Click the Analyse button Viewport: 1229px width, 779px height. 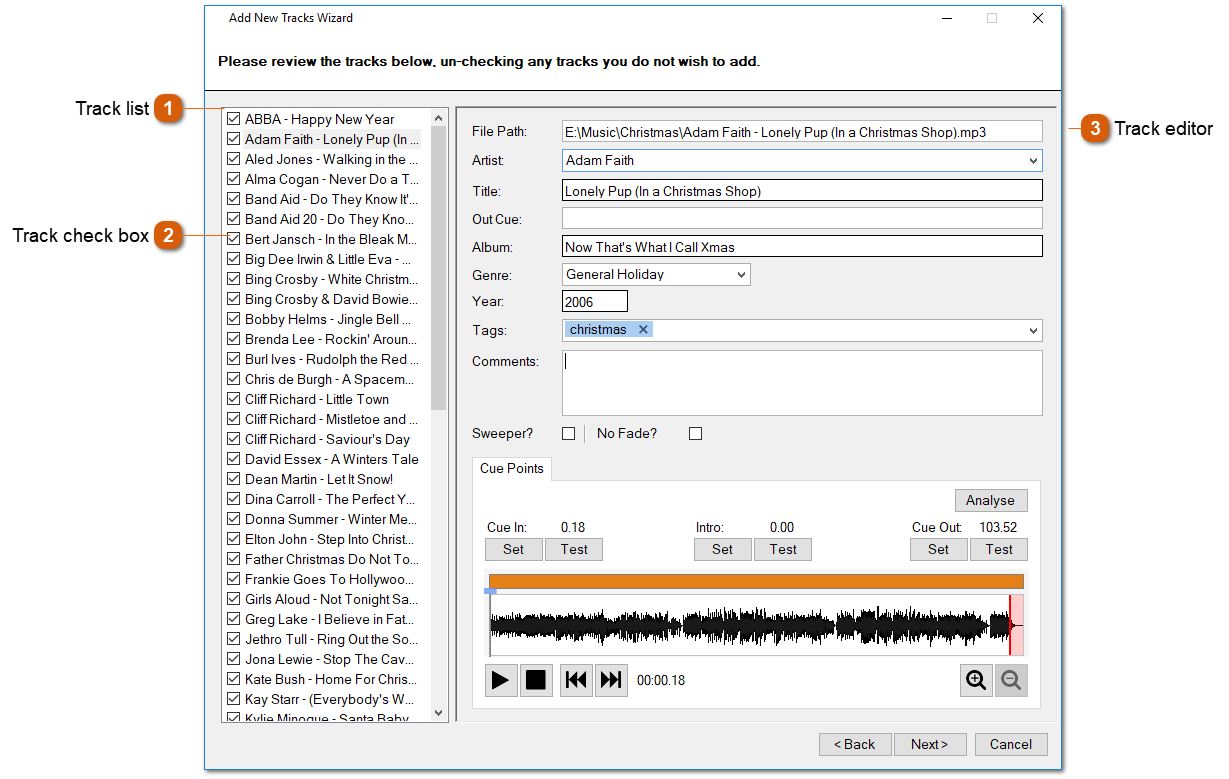[990, 500]
